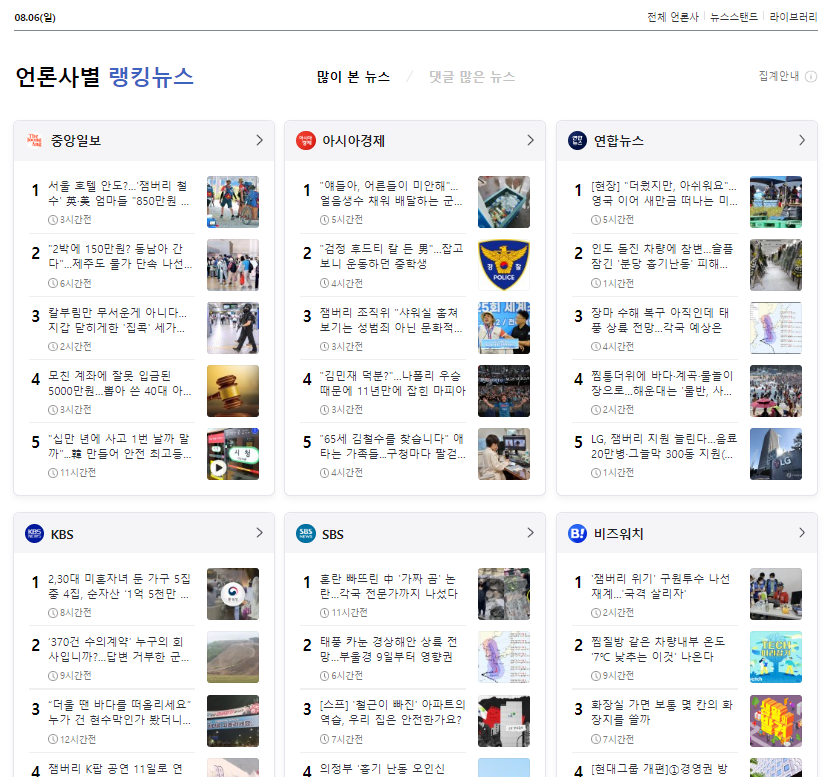Open 중앙일보 article '서울 호텔 안도?'
This screenshot has height=777, width=831.
click(119, 193)
